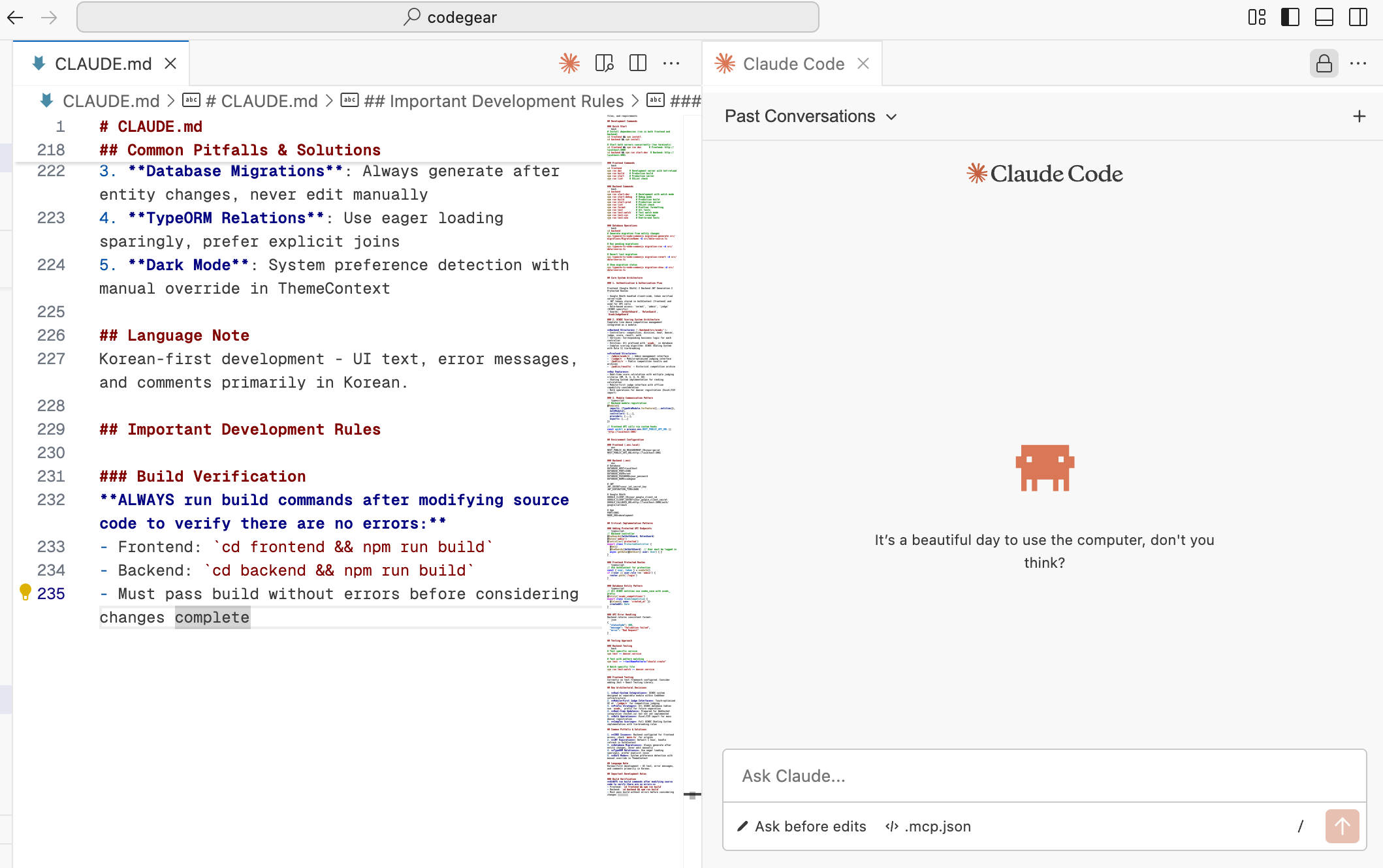
Task: Expand the Past Conversations dropdown
Action: (810, 116)
